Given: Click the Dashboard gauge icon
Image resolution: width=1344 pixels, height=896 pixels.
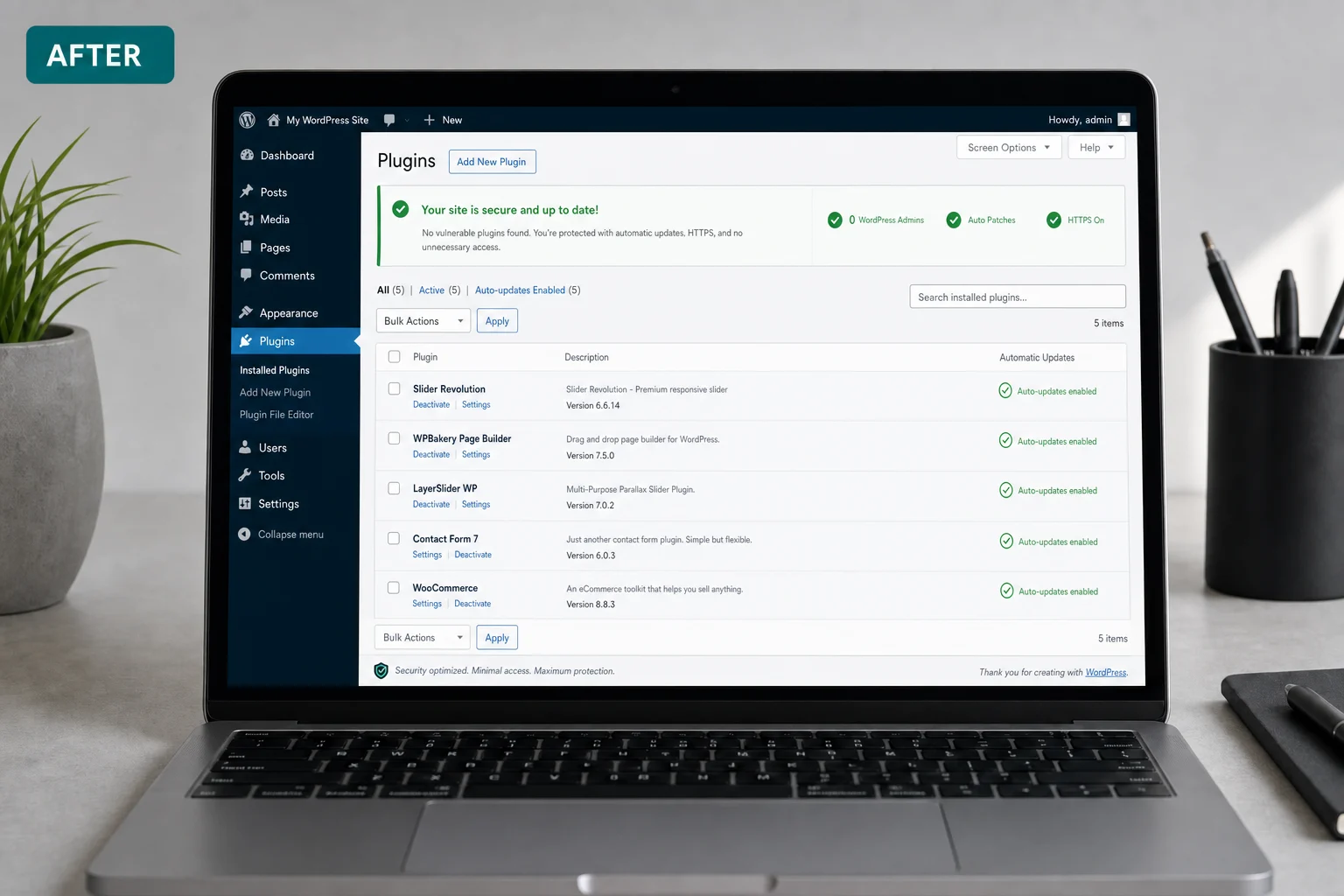Looking at the screenshot, I should [247, 155].
